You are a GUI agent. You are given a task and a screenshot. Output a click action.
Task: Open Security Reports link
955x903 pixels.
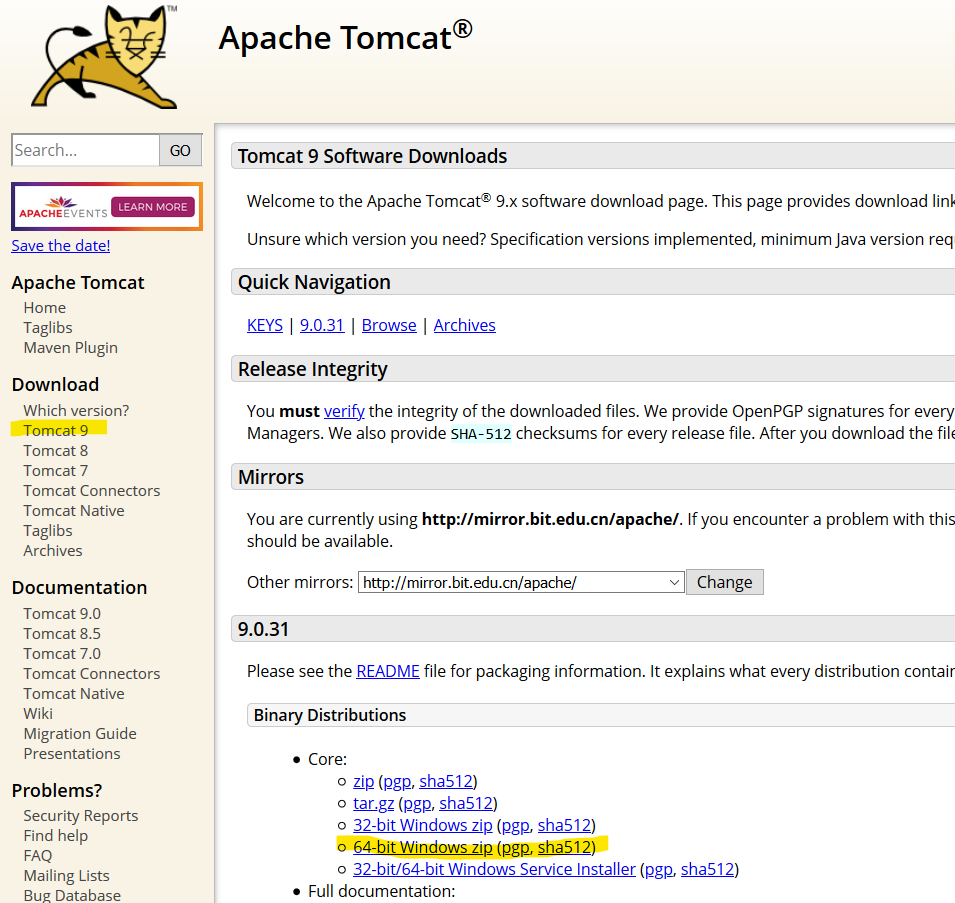click(81, 816)
